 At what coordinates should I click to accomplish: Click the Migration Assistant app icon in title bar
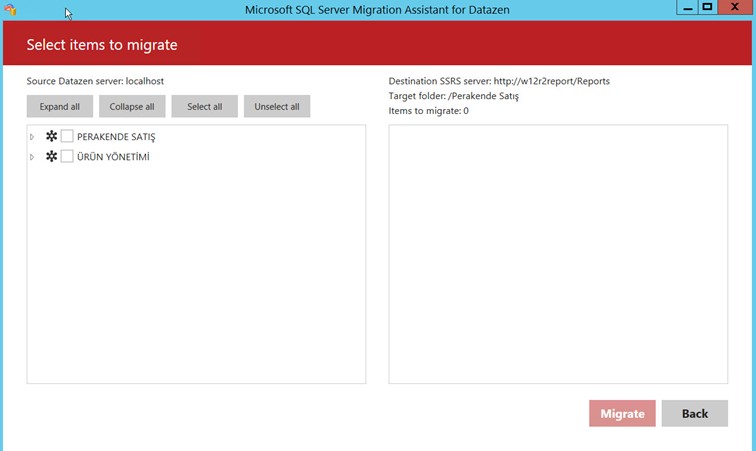11,9
